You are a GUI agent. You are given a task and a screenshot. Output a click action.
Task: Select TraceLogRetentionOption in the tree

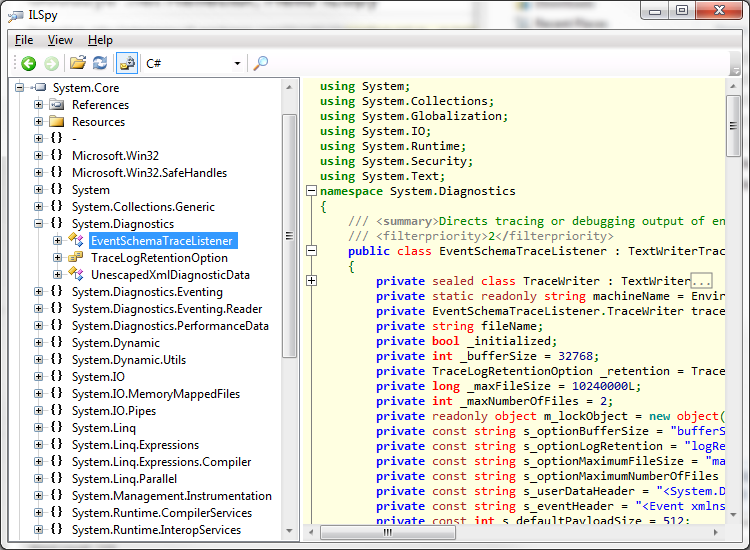click(158, 258)
